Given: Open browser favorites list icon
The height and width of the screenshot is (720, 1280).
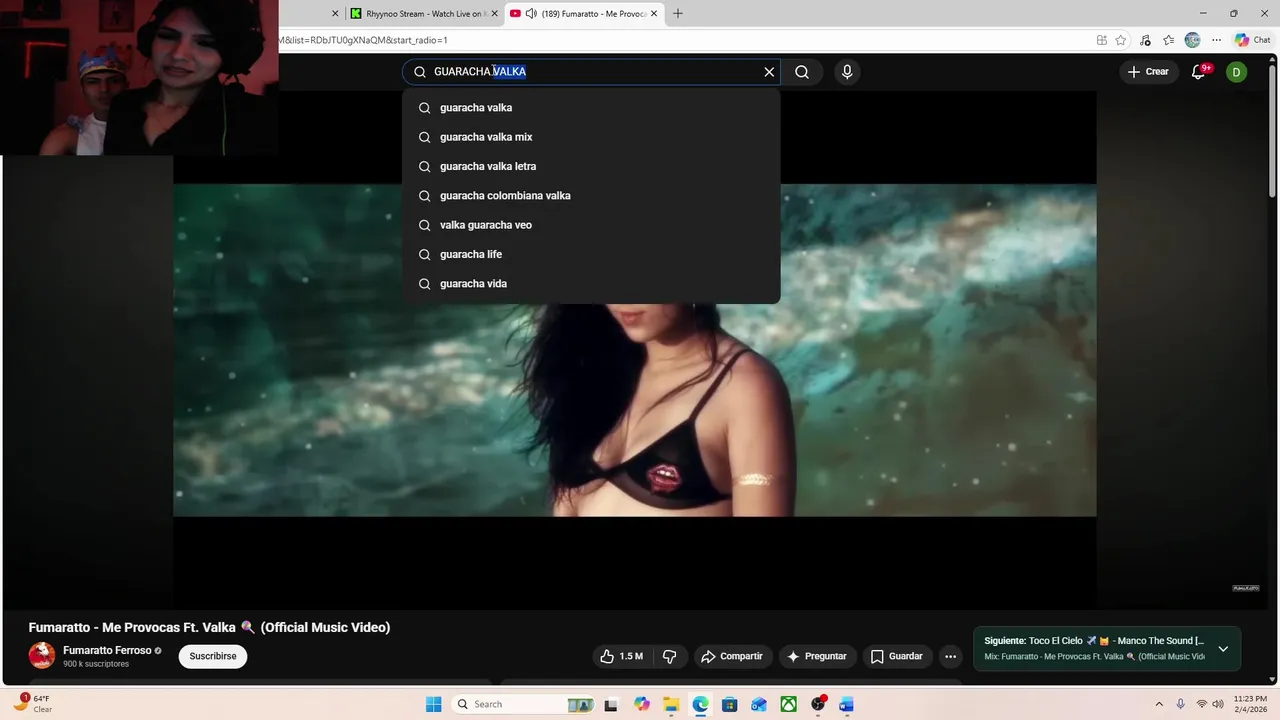Looking at the screenshot, I should (1168, 40).
